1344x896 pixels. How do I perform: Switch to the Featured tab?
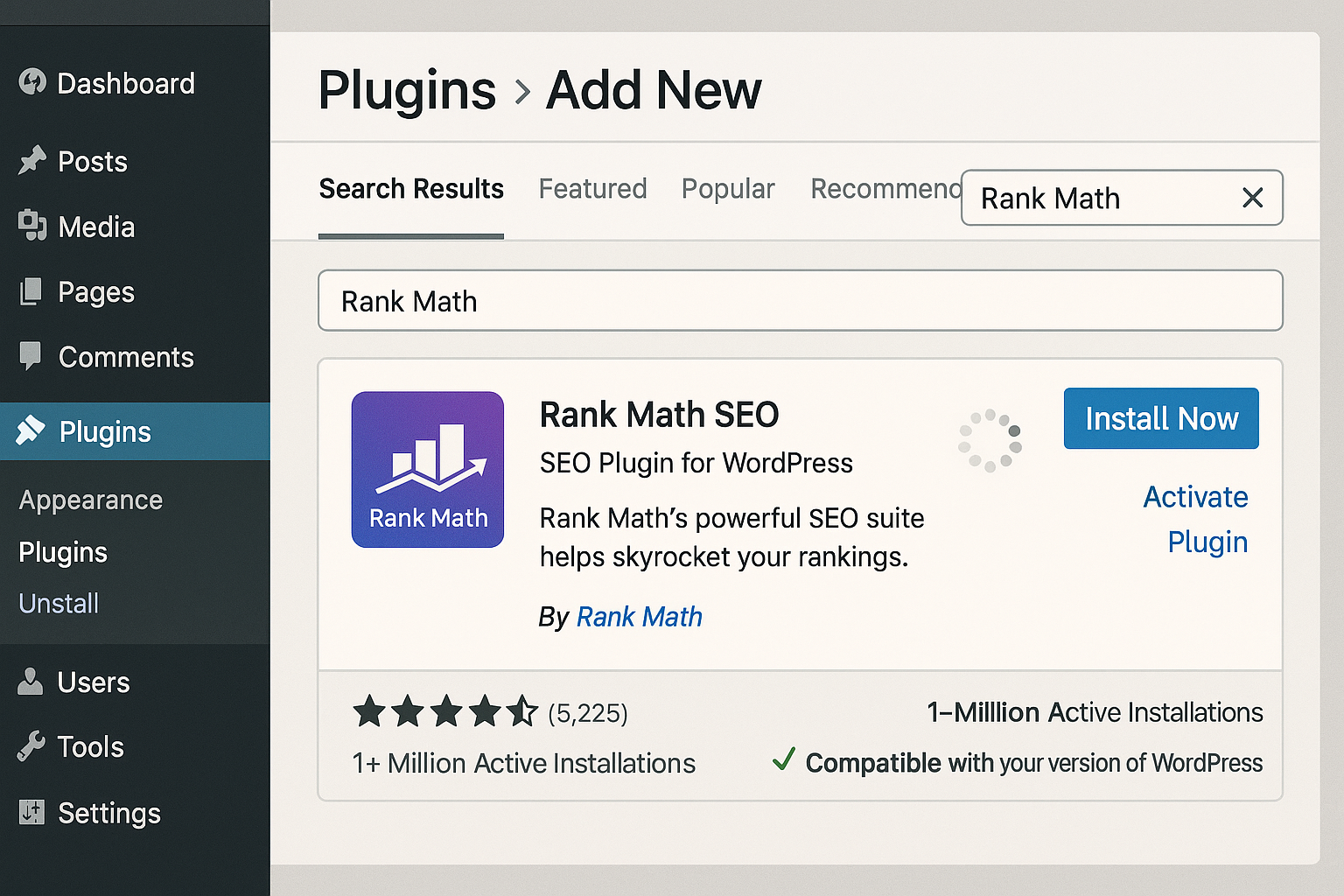point(592,189)
